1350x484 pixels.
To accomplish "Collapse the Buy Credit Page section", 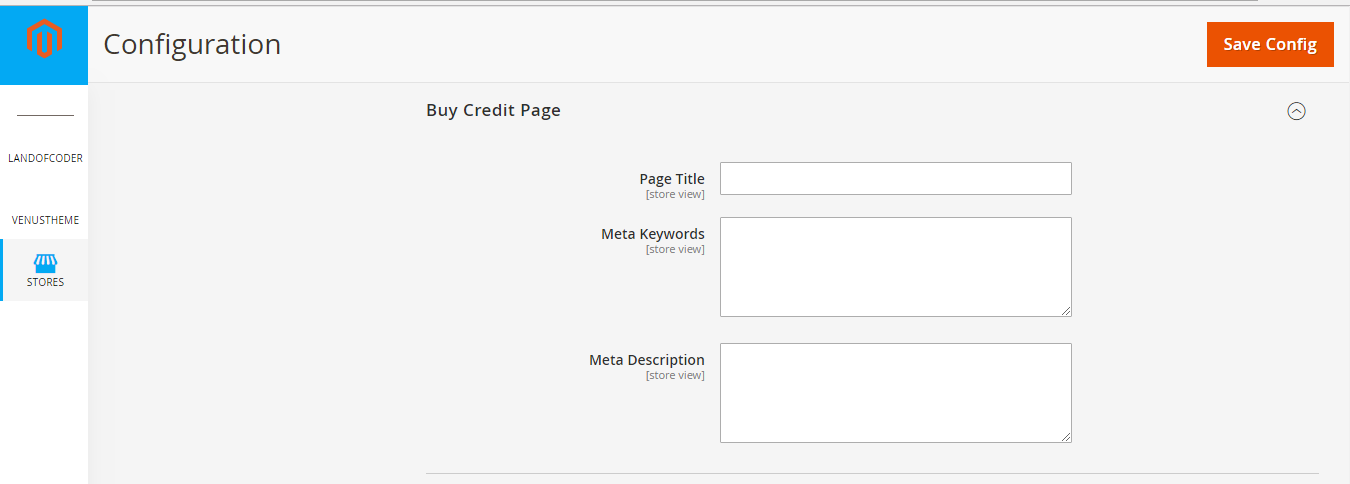I will tap(1296, 111).
